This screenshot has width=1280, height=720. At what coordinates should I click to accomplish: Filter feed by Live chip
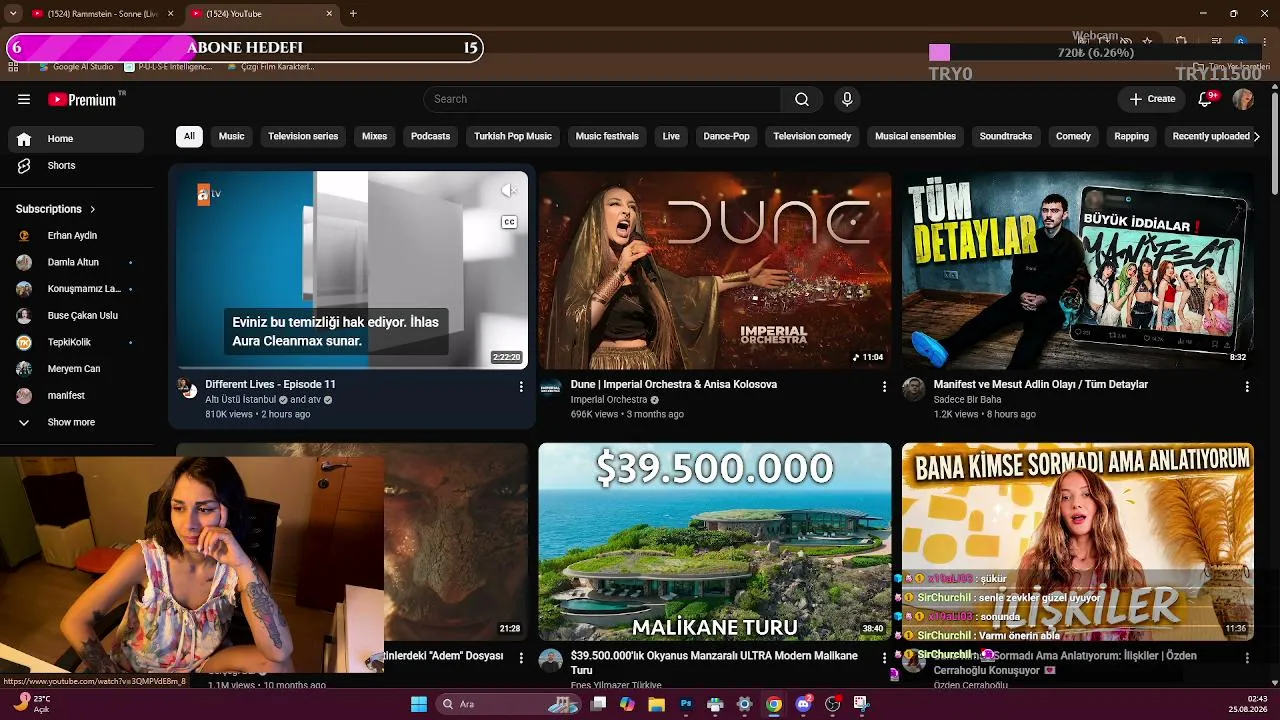point(671,136)
